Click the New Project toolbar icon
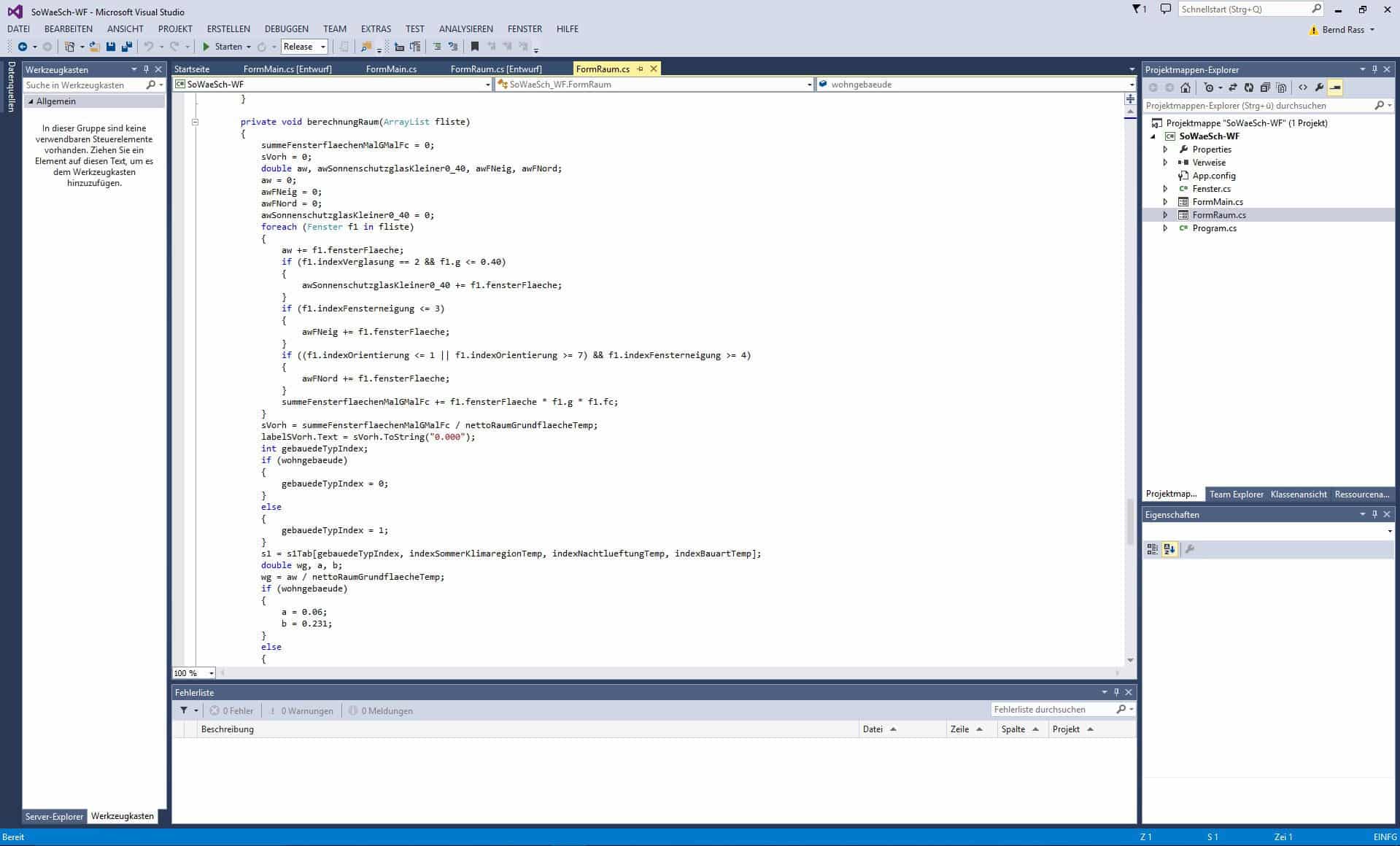Image resolution: width=1400 pixels, height=846 pixels. click(x=69, y=47)
